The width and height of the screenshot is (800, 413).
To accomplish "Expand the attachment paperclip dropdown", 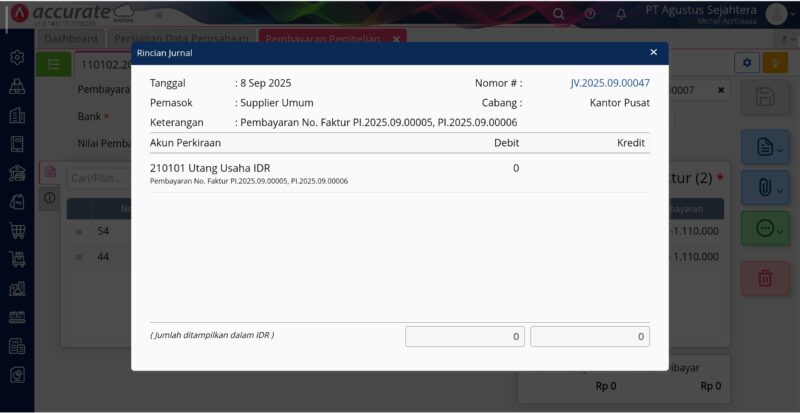I will pos(765,187).
